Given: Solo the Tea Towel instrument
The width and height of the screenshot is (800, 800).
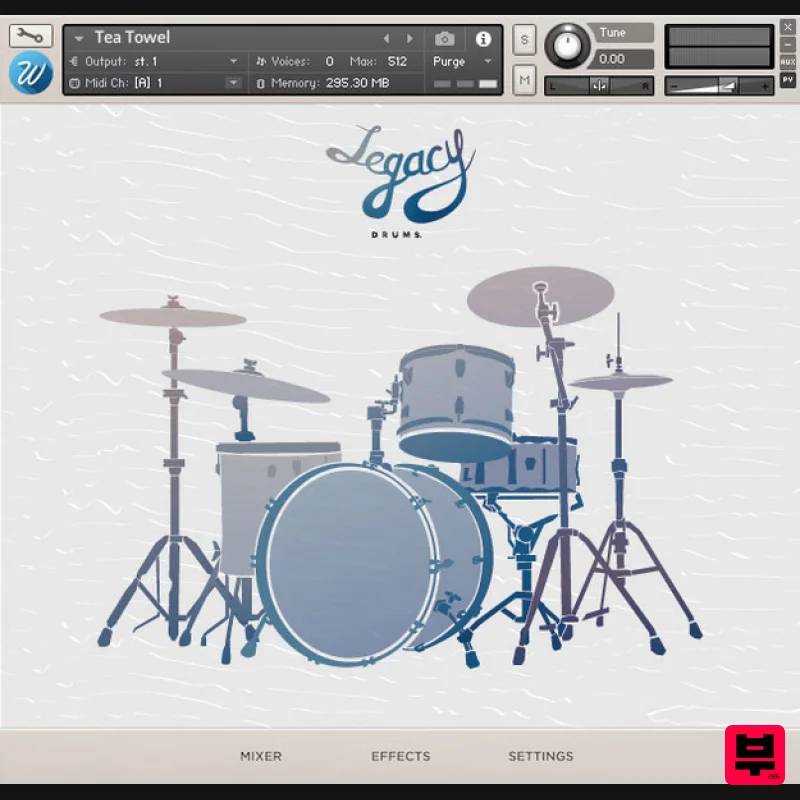Looking at the screenshot, I should coord(524,40).
